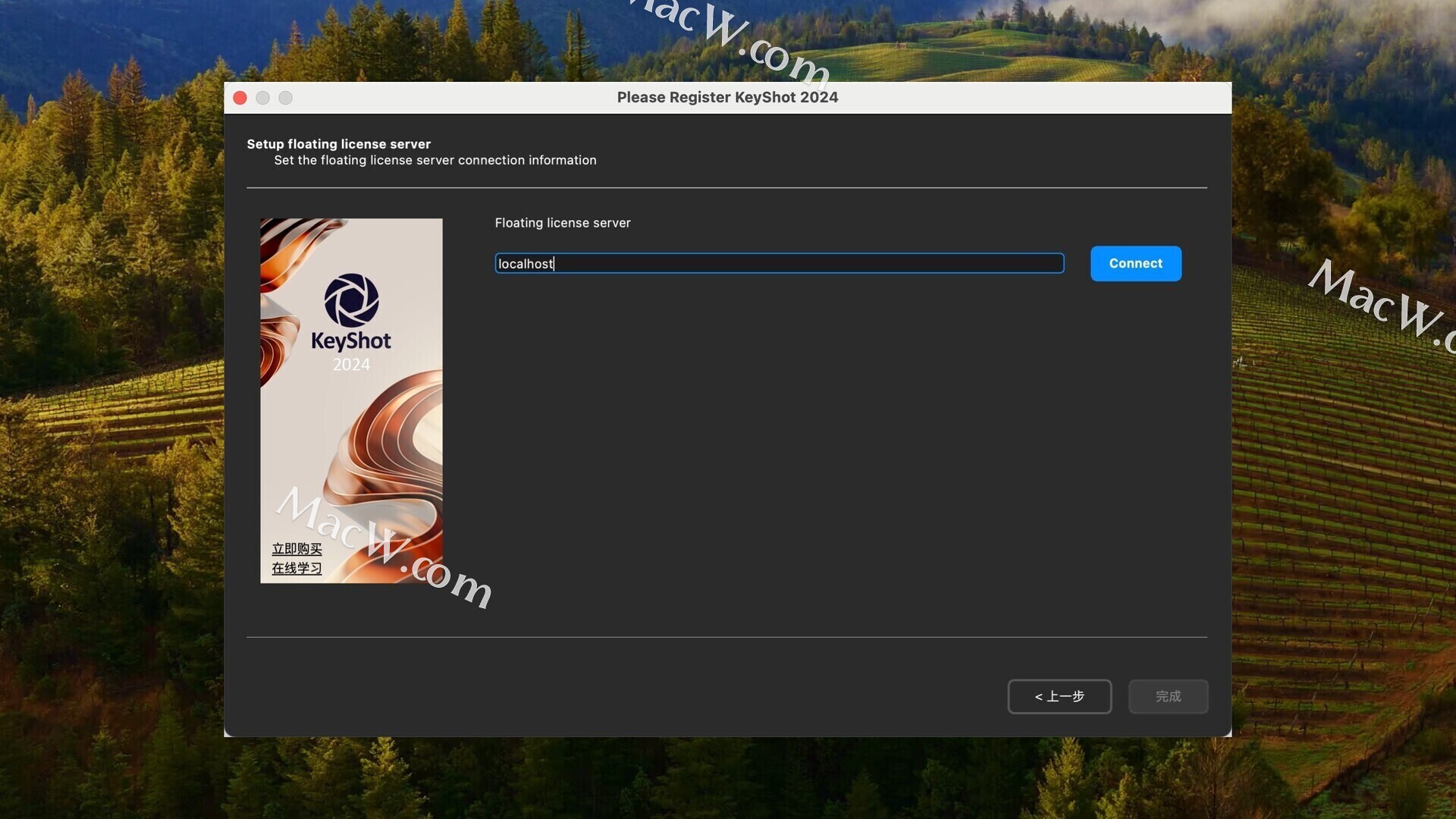Click the 'KeyShot' wordmark on the banner
This screenshot has width=1456, height=819.
[x=351, y=340]
